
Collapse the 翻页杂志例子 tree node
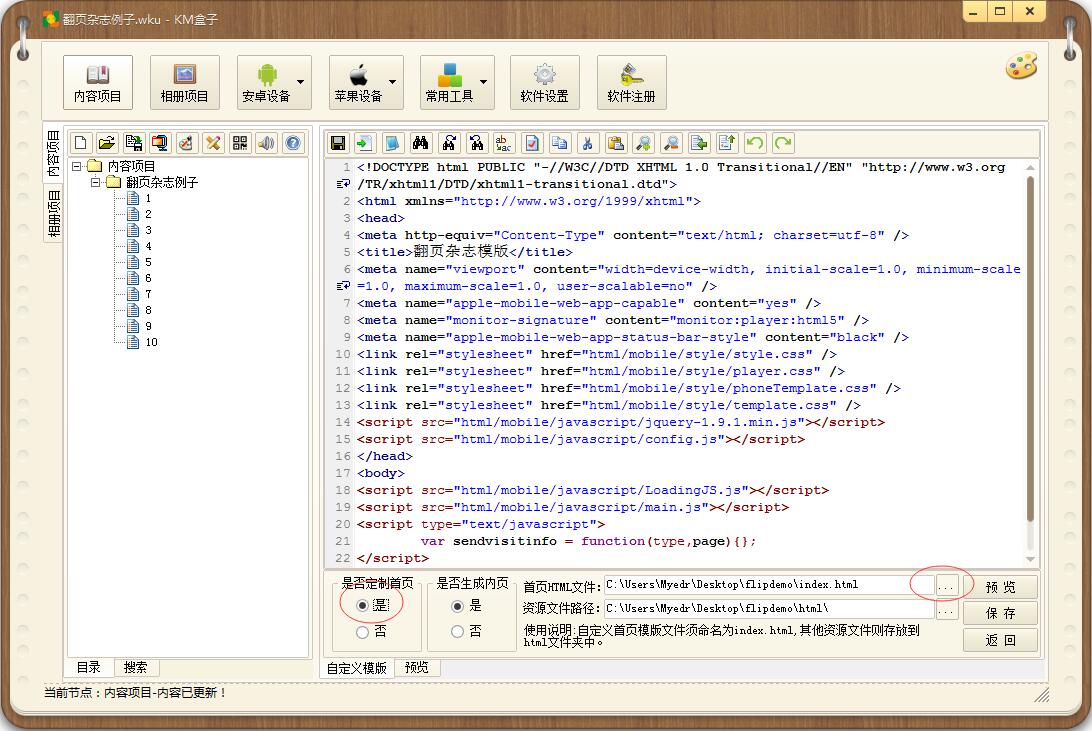[95, 182]
